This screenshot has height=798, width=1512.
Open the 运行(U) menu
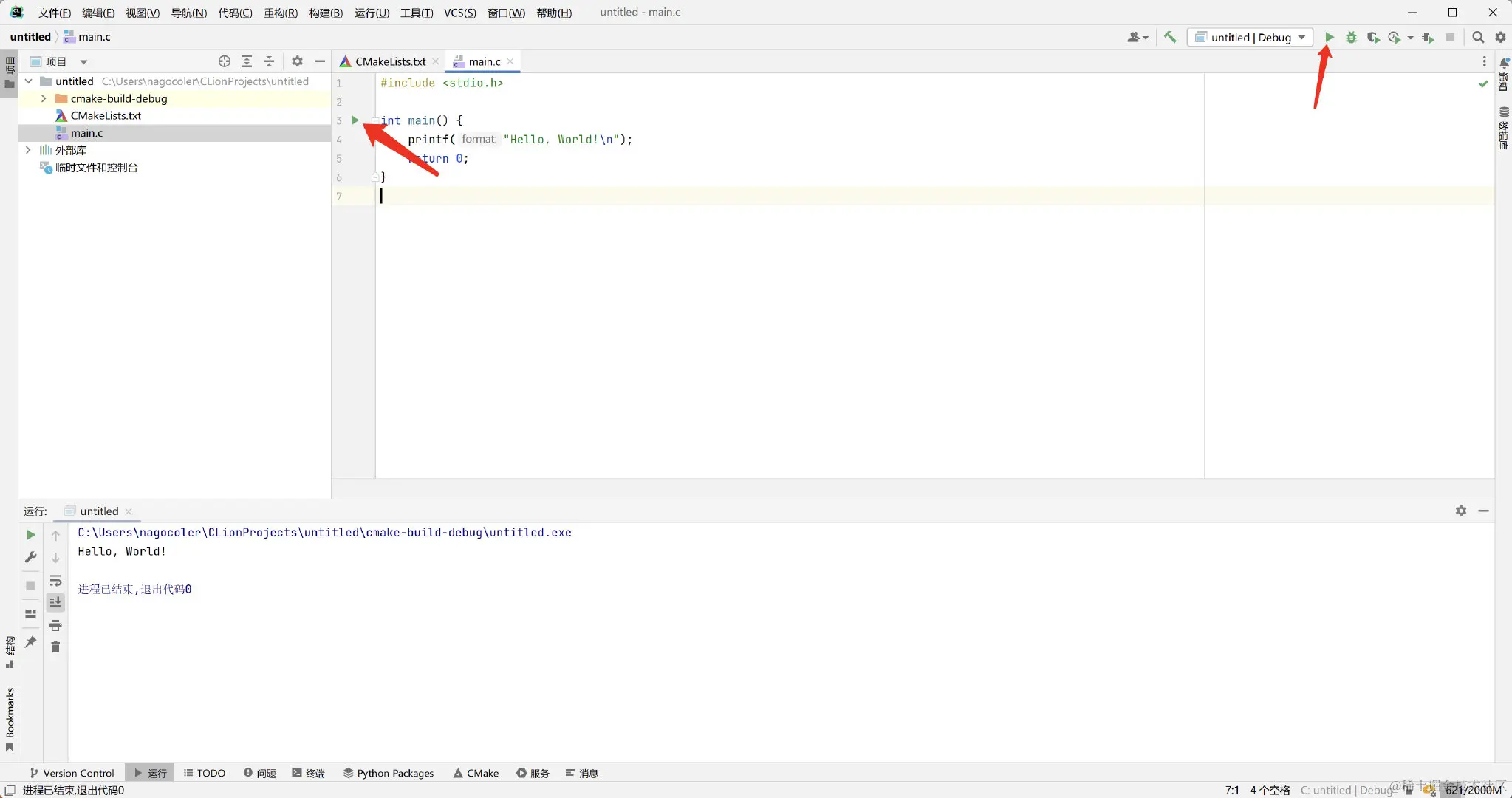coord(372,13)
